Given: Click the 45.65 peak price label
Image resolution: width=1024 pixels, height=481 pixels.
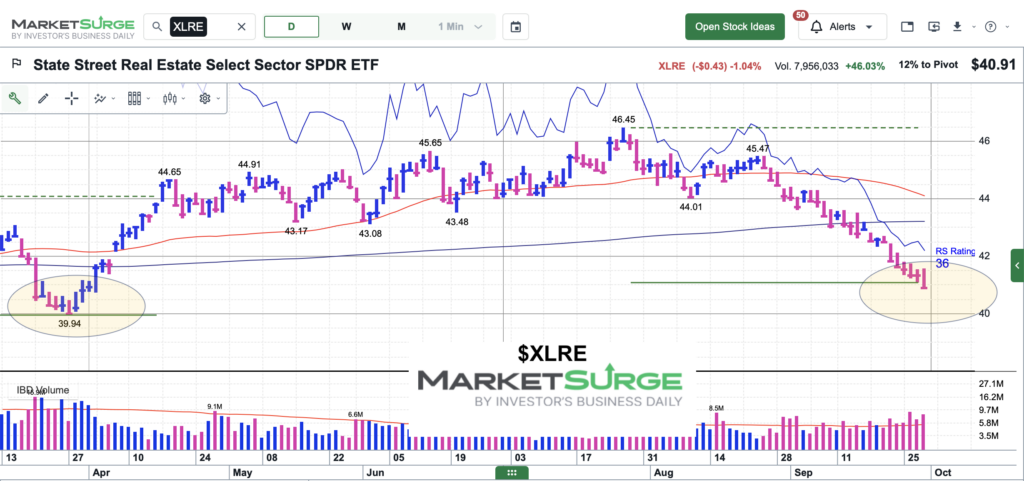Looking at the screenshot, I should 430,142.
